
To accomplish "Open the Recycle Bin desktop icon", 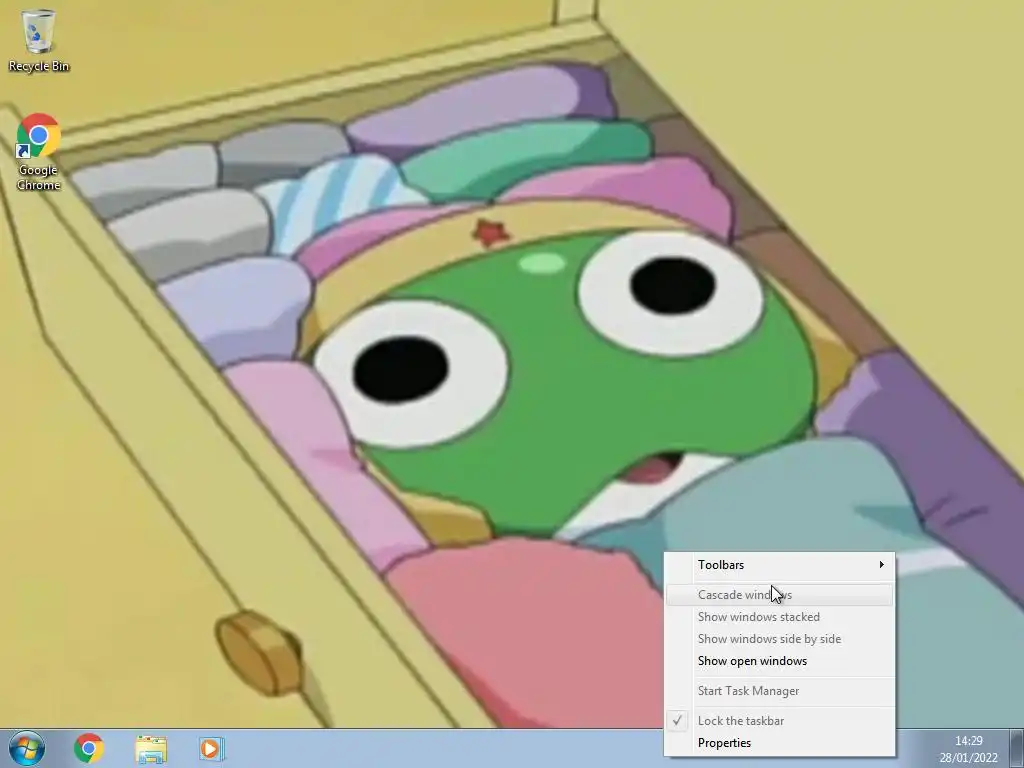I will 39,40.
